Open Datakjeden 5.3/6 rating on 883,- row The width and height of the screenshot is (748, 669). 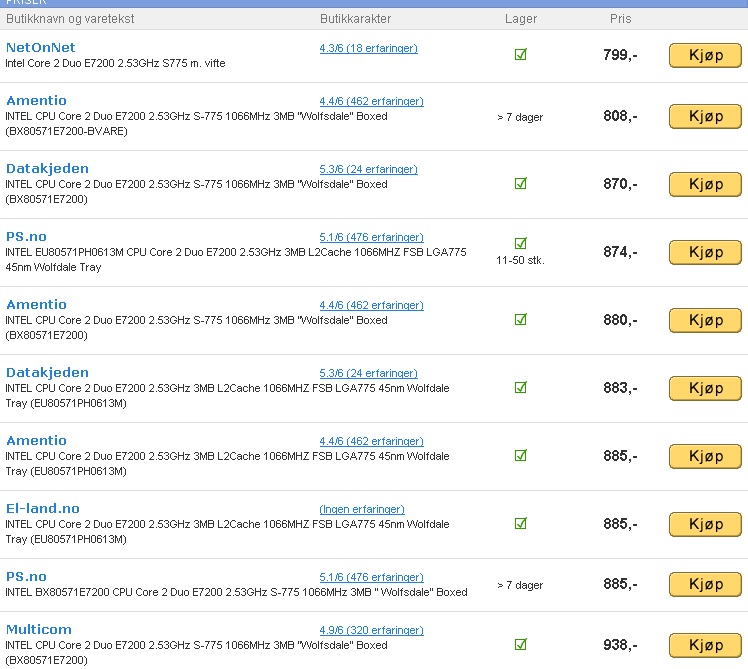368,373
